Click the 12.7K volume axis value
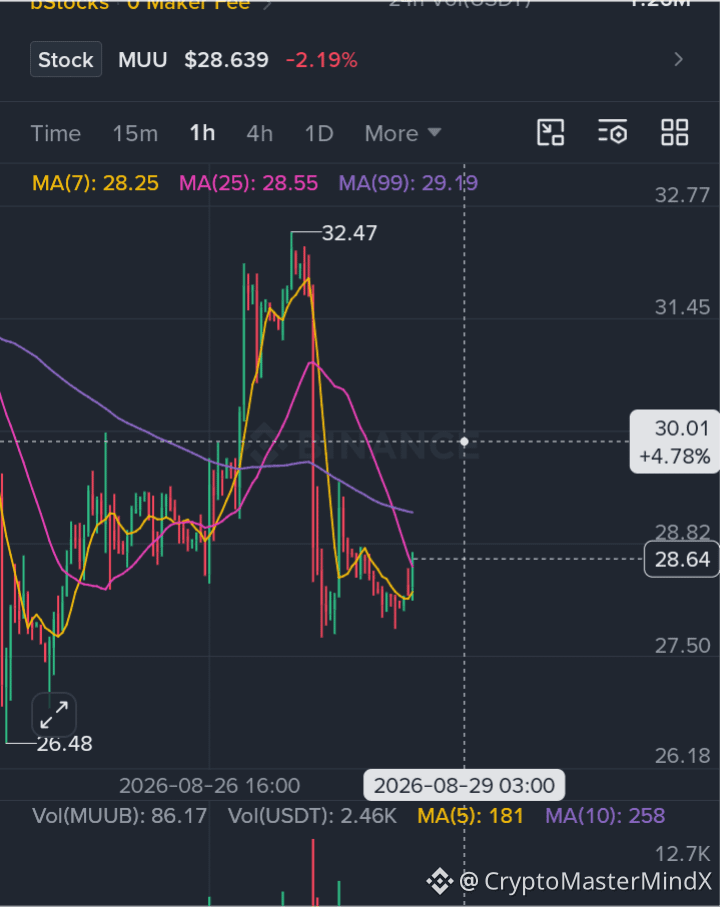Screen dimensions: 720x907 click(682, 854)
